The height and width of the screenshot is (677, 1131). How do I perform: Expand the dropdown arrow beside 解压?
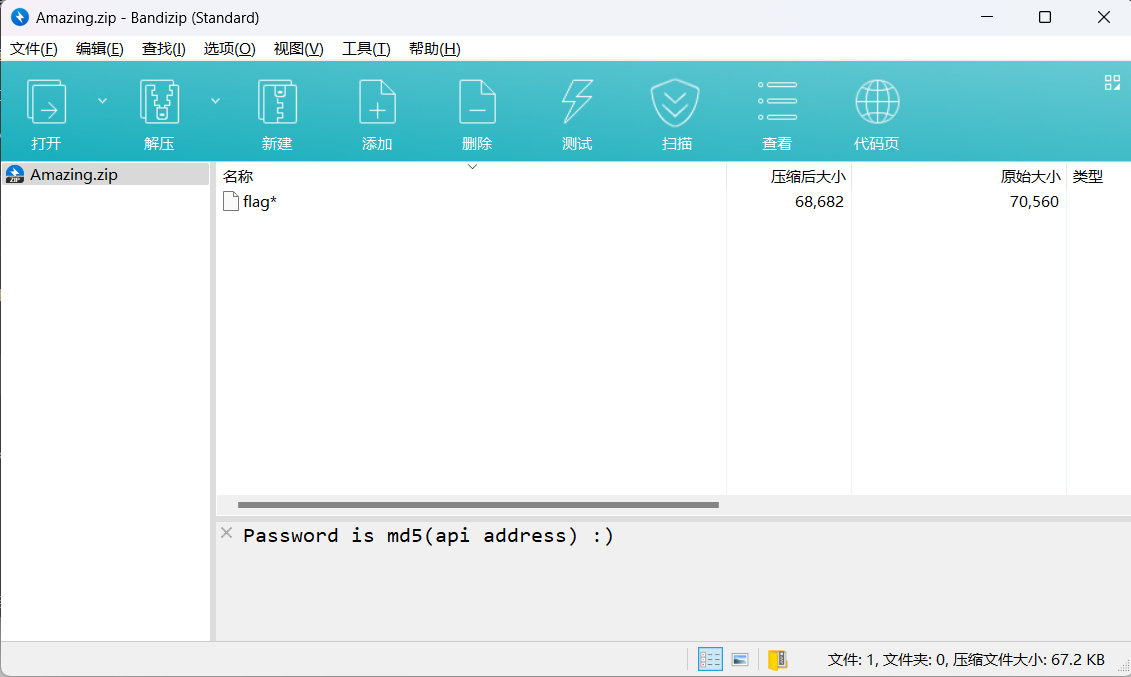(215, 100)
